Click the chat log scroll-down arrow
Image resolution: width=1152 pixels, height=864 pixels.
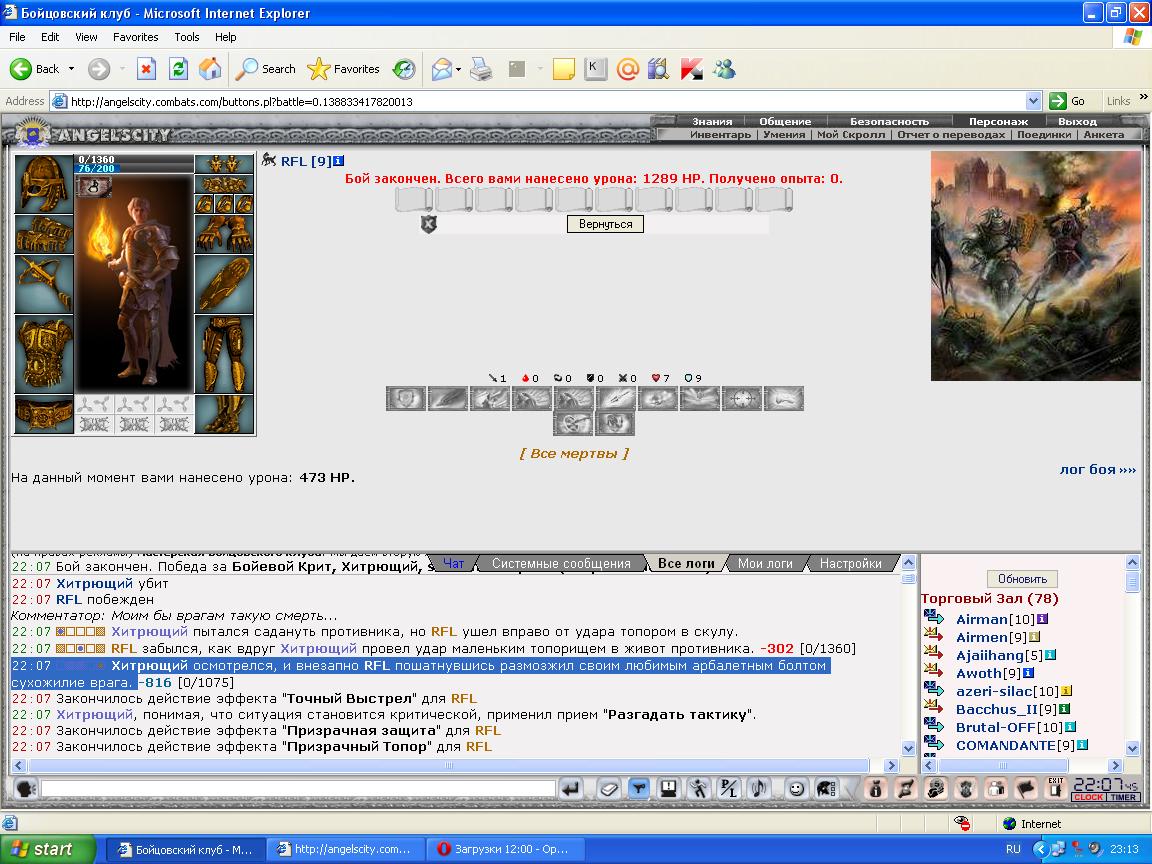tap(908, 748)
